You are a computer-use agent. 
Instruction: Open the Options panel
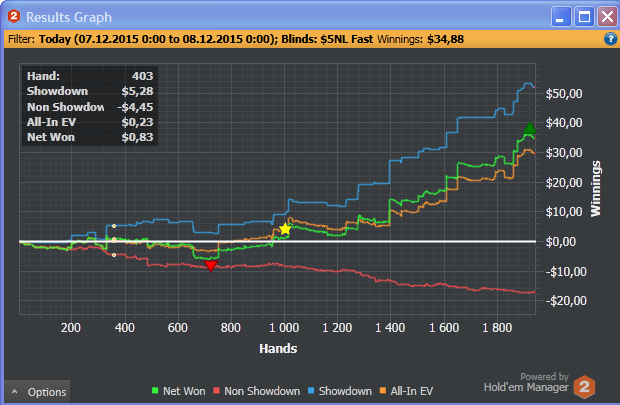37,392
